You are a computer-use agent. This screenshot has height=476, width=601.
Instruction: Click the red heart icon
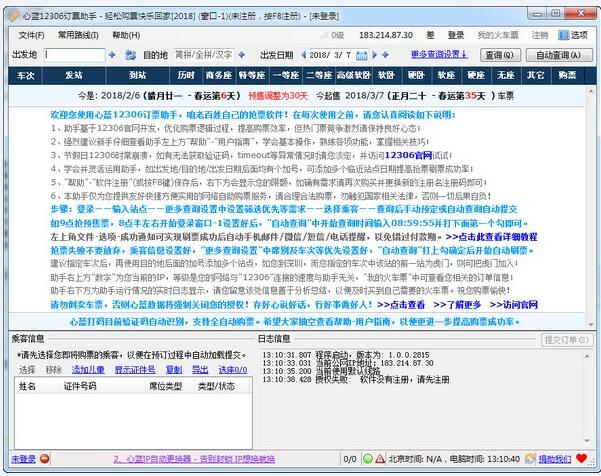point(581,458)
